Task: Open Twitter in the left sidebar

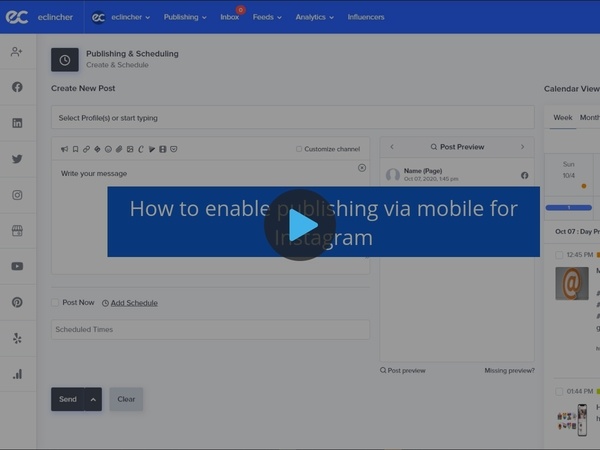Action: (17, 159)
